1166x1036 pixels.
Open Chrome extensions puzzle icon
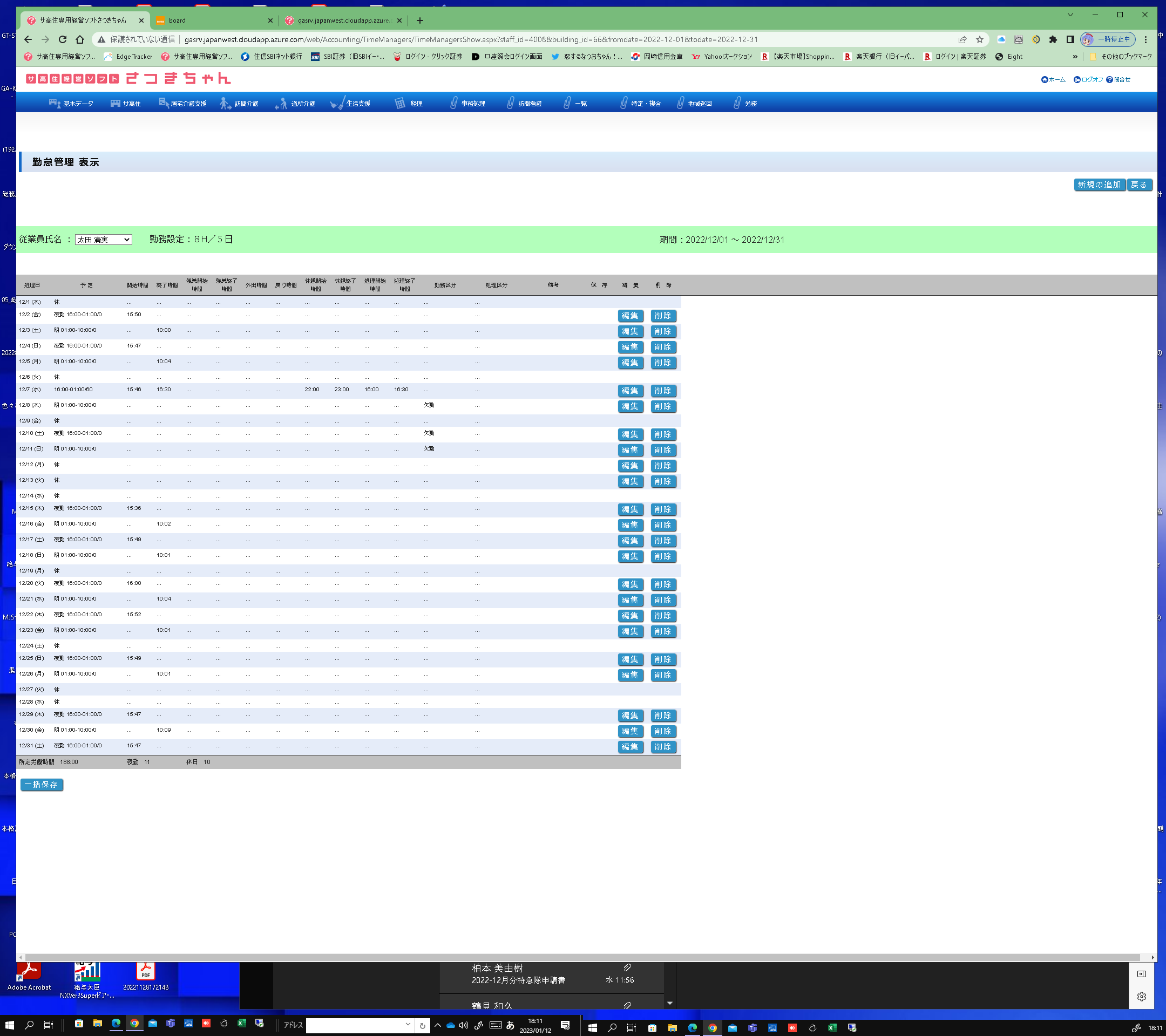(x=1053, y=39)
